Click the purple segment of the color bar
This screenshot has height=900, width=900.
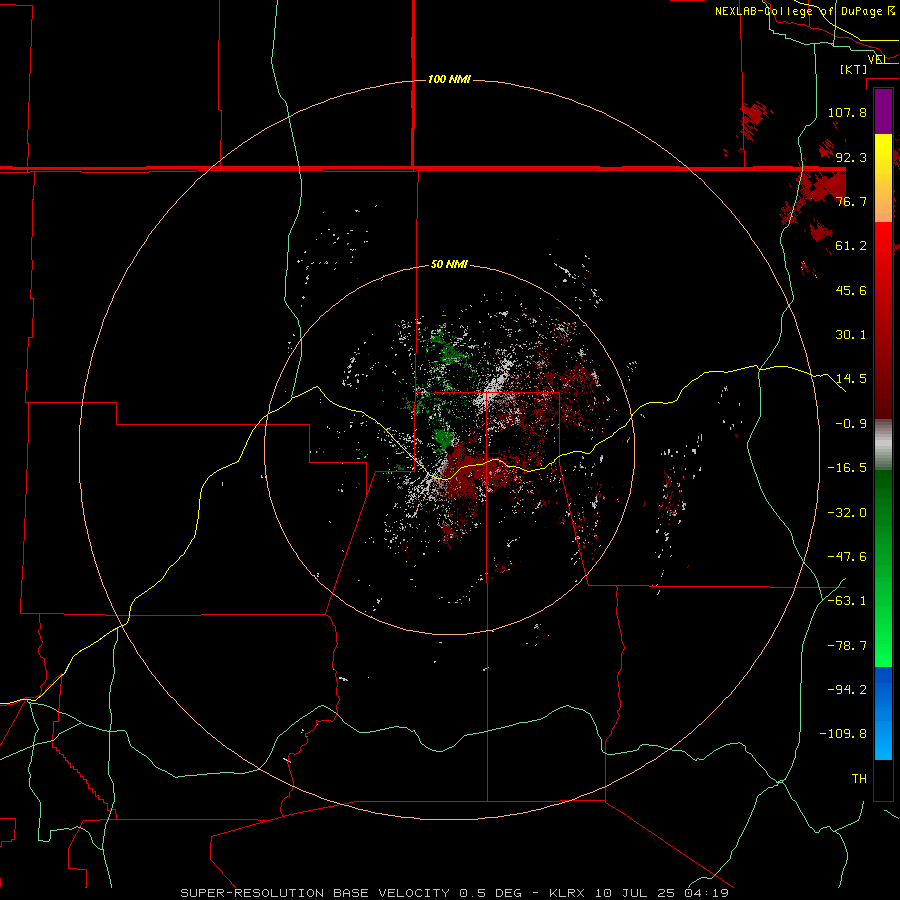(x=883, y=112)
